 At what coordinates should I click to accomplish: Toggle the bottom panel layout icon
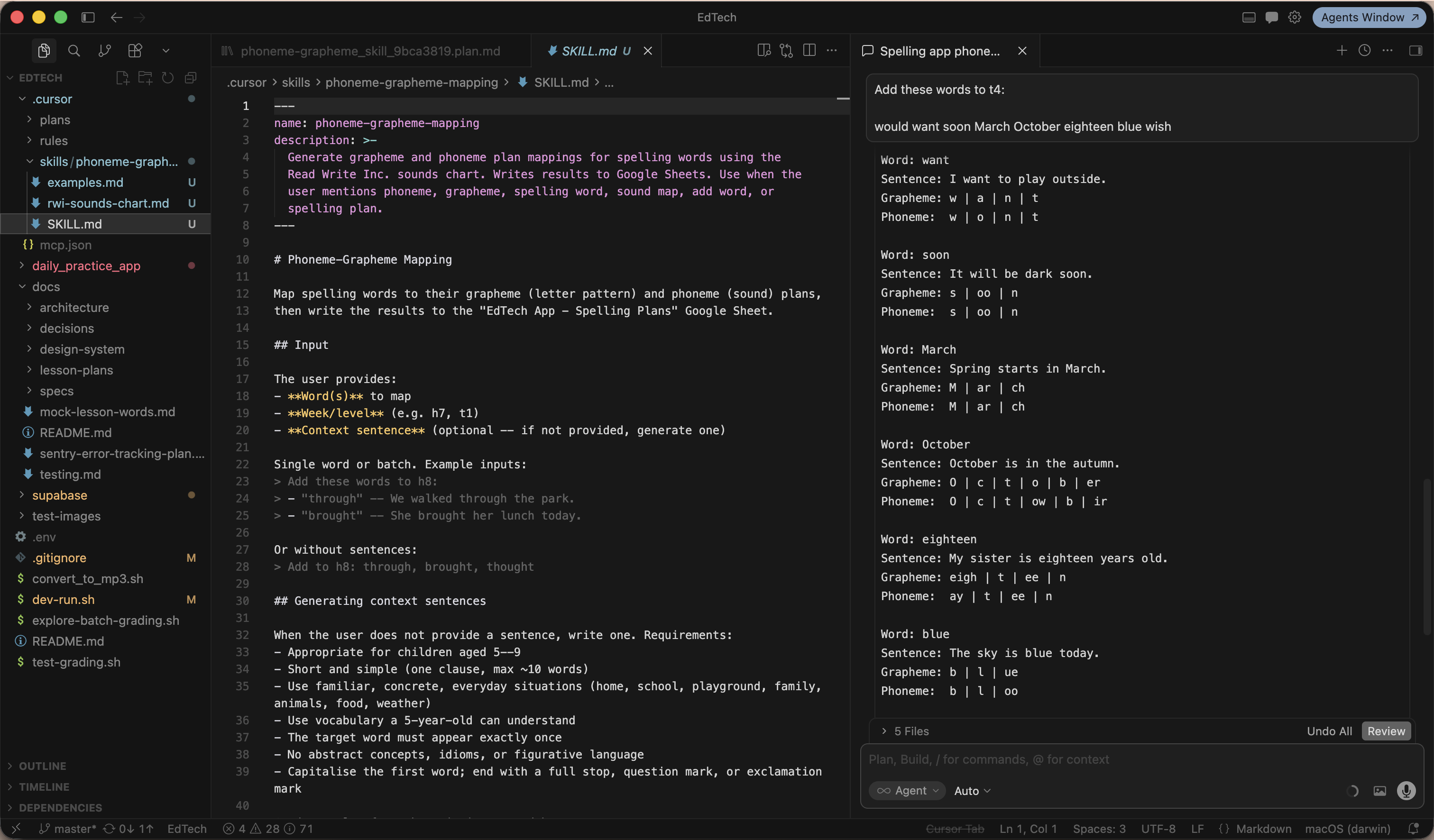point(1249,18)
